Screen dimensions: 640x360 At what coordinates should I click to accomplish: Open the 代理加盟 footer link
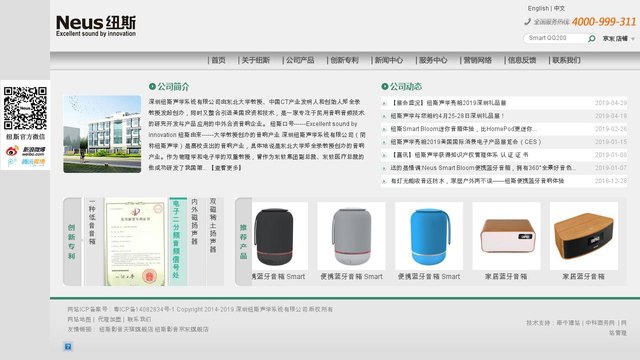click(x=109, y=319)
